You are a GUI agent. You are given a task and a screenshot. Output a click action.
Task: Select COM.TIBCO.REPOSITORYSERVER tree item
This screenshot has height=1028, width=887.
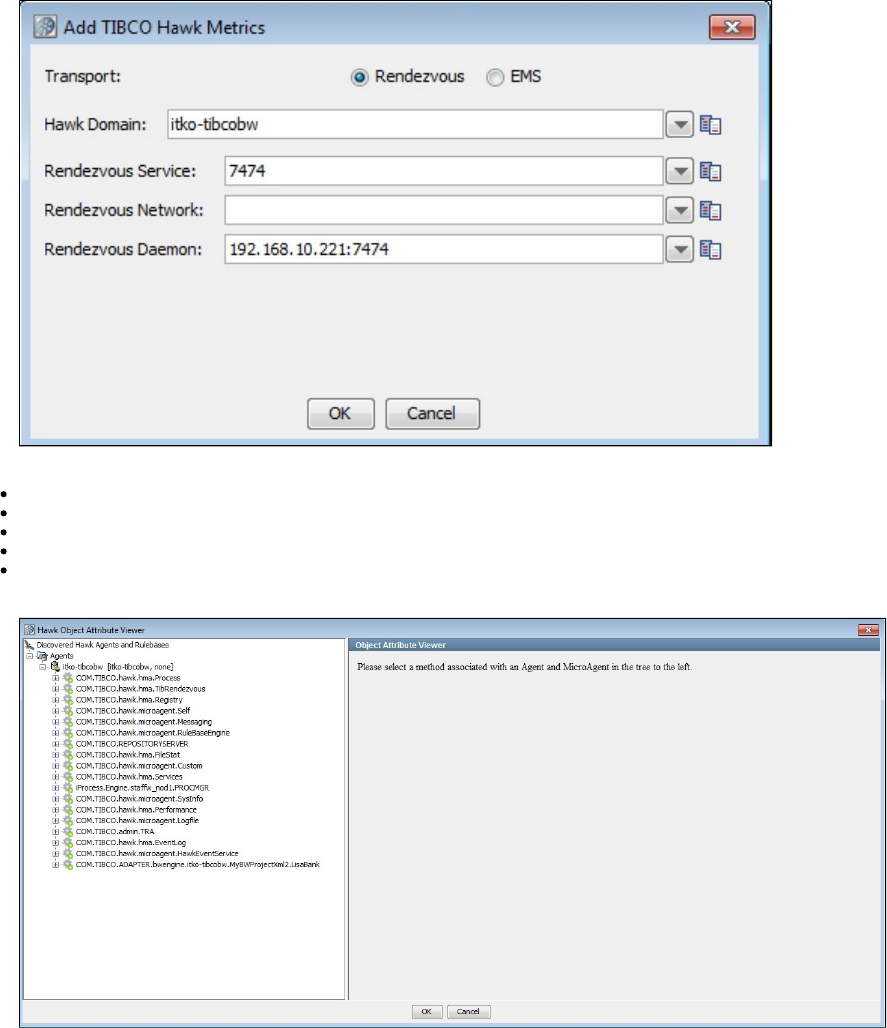click(x=132, y=744)
